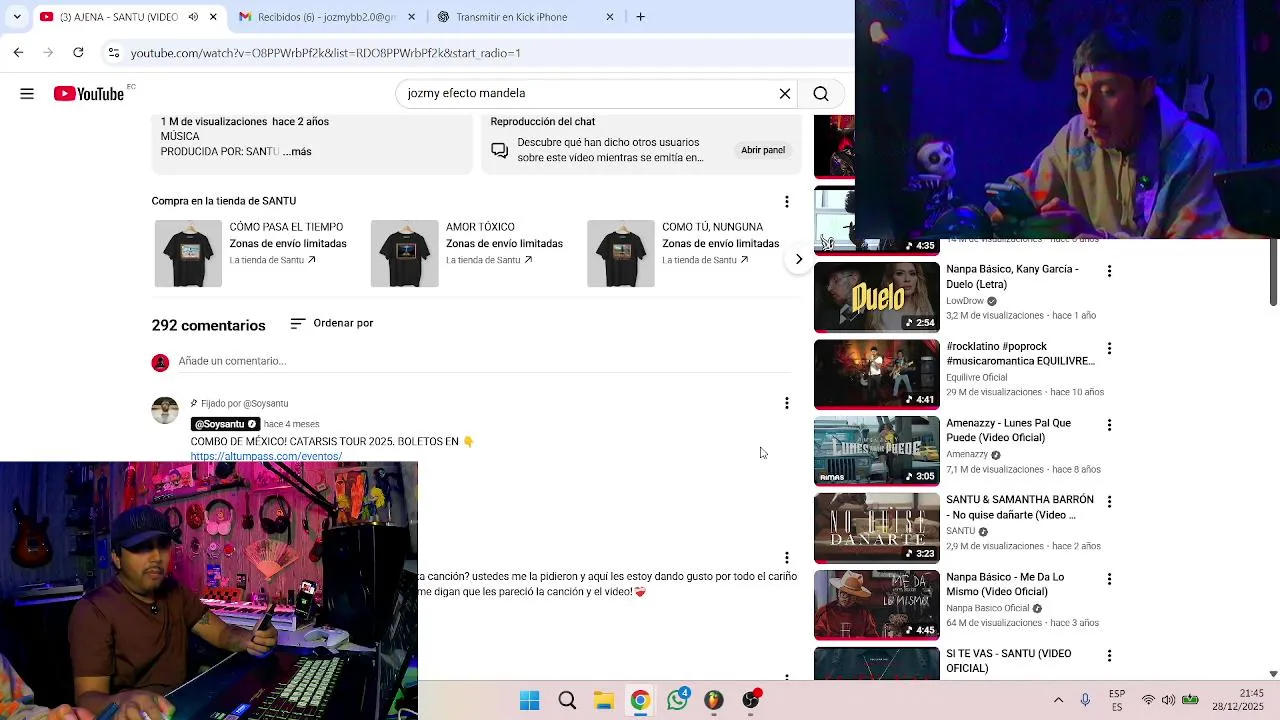This screenshot has width=1280, height=720.
Task: Click the browser address bar URL
Action: click(x=326, y=53)
